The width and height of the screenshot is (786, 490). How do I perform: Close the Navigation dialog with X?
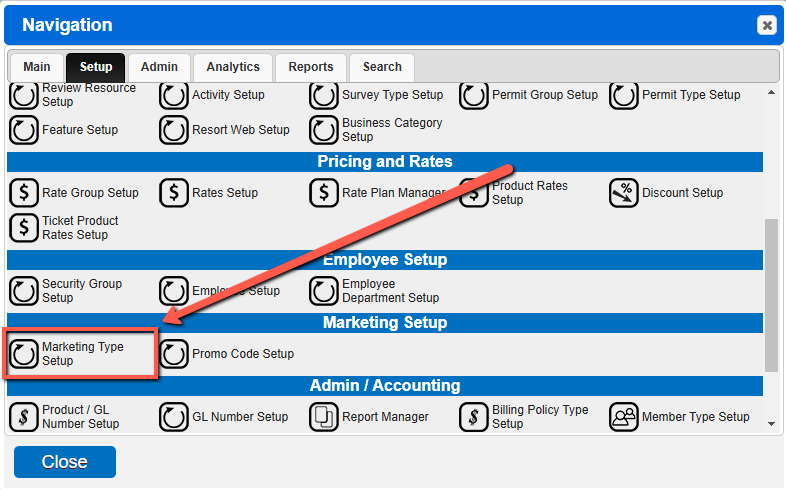[767, 25]
